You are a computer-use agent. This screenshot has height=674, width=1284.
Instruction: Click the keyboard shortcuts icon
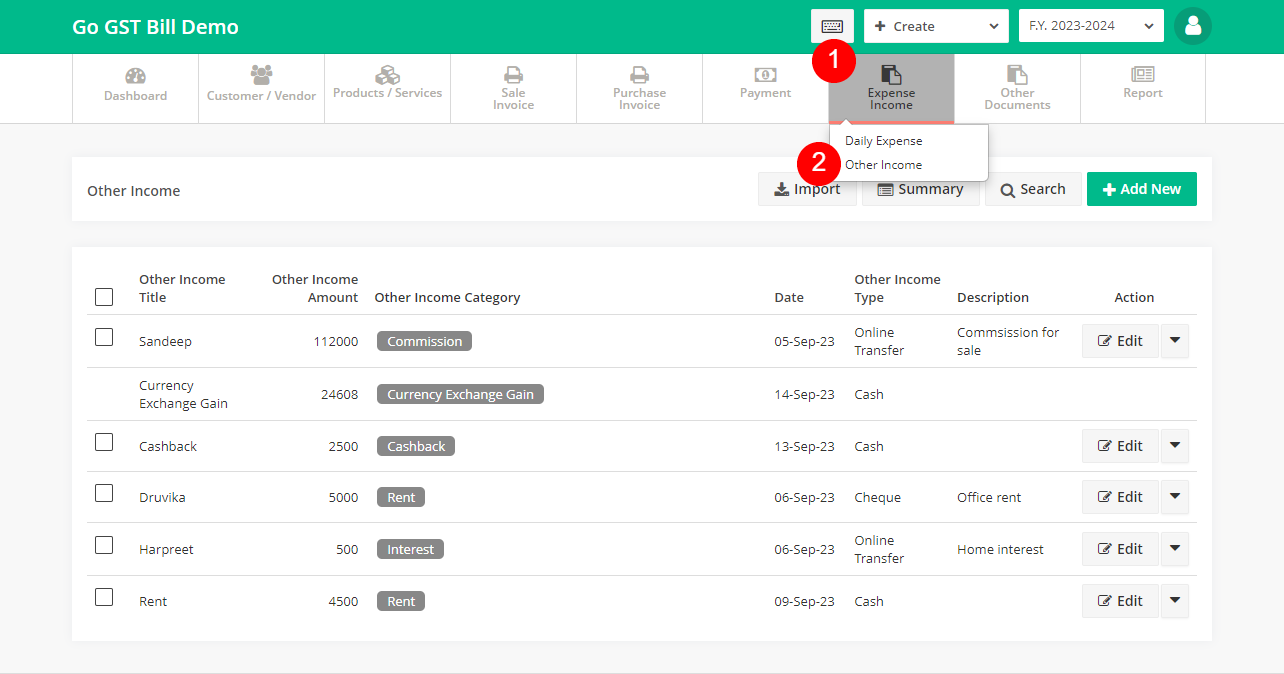pos(832,26)
